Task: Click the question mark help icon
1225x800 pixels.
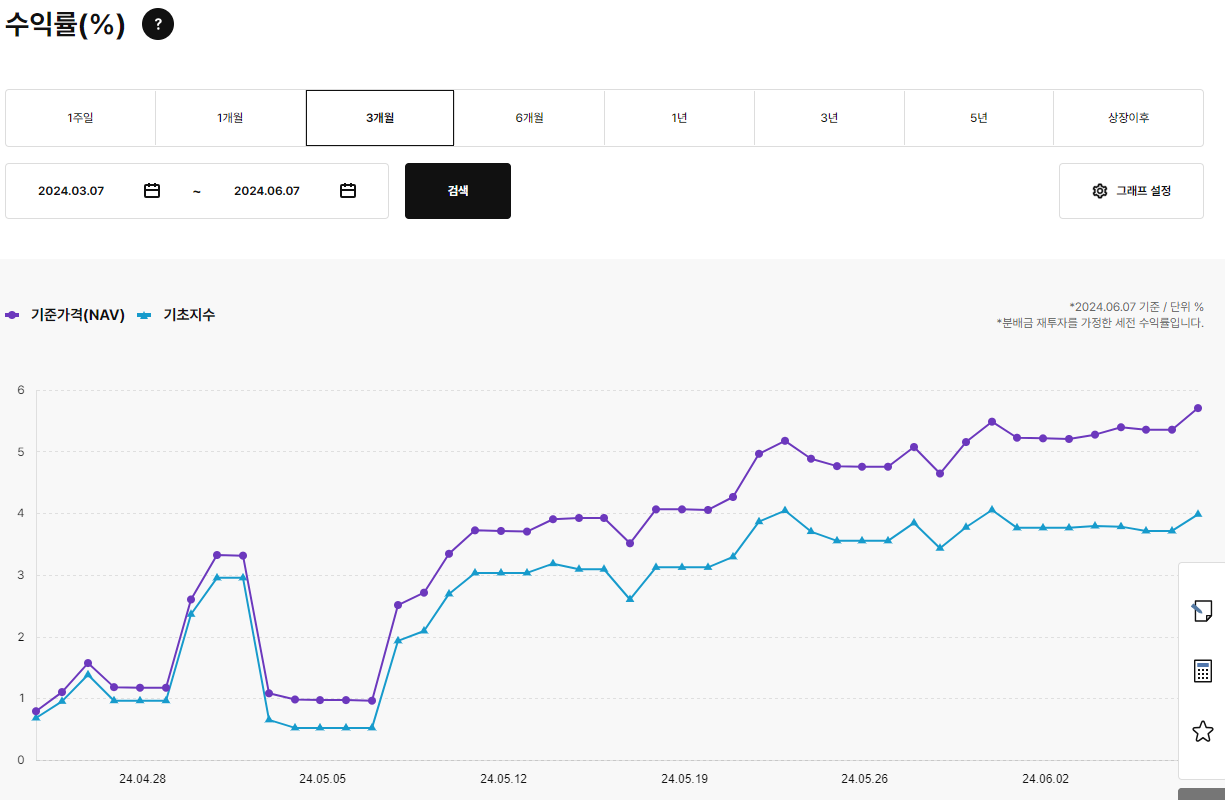Action: click(158, 24)
